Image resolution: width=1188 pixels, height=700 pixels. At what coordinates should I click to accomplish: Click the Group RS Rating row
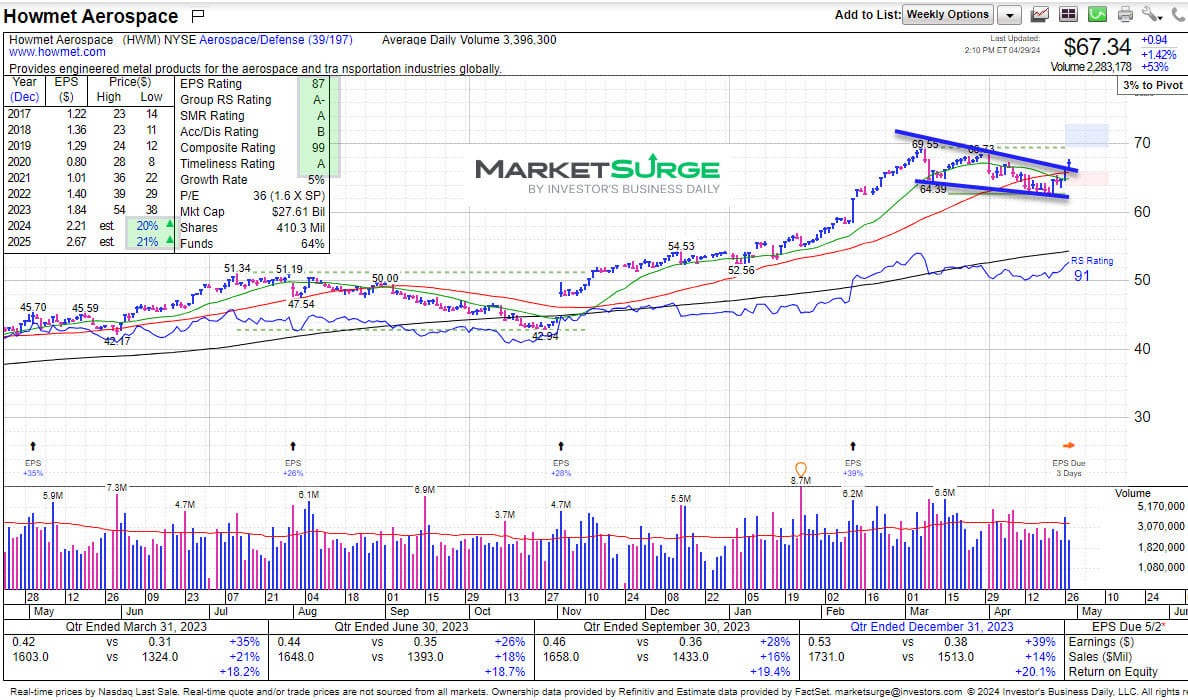click(x=252, y=100)
